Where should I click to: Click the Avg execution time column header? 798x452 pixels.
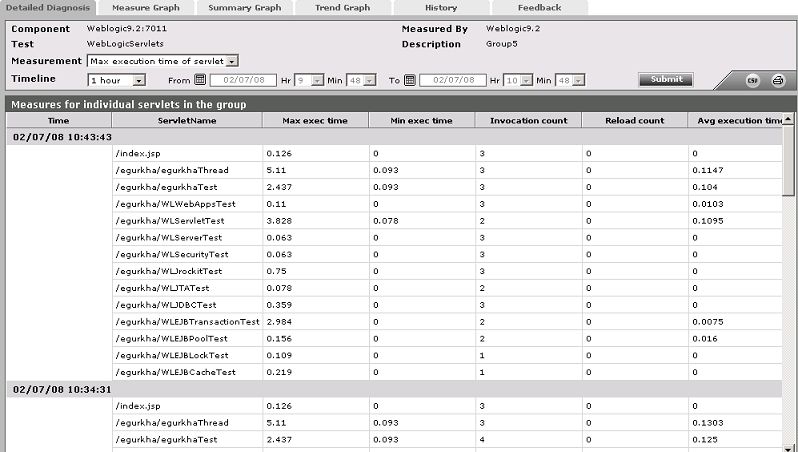click(x=735, y=121)
